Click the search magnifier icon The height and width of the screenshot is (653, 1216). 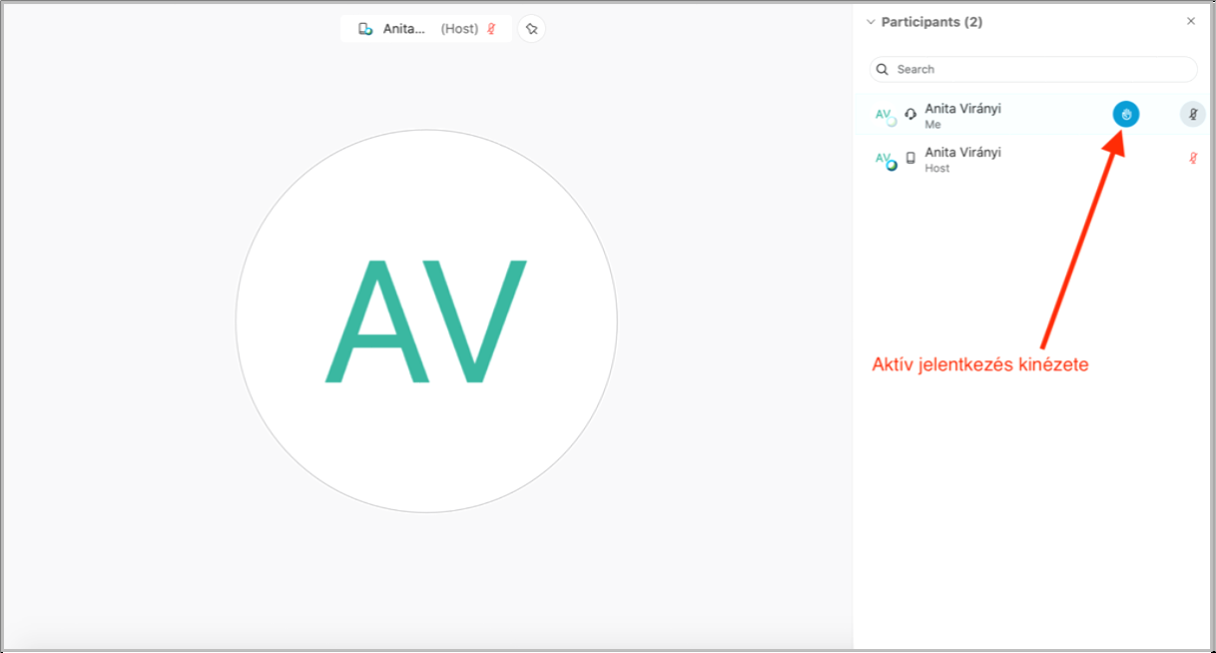coord(882,69)
